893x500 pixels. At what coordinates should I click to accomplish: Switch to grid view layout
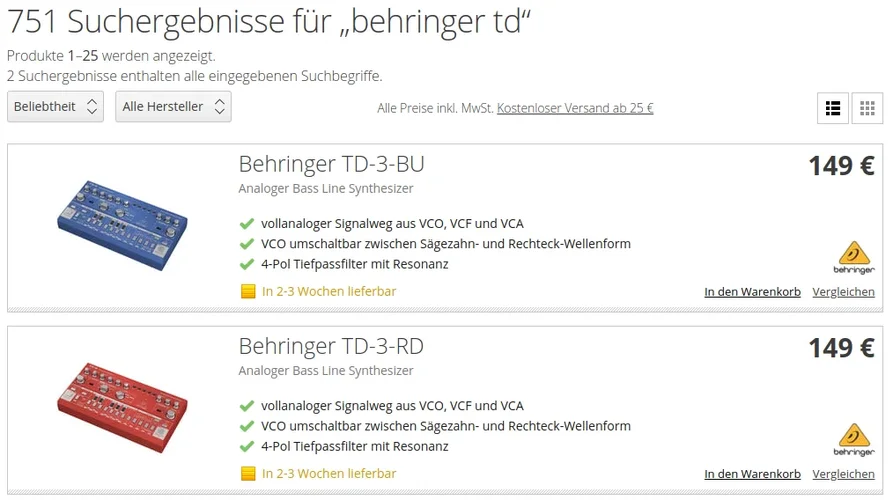tap(867, 108)
